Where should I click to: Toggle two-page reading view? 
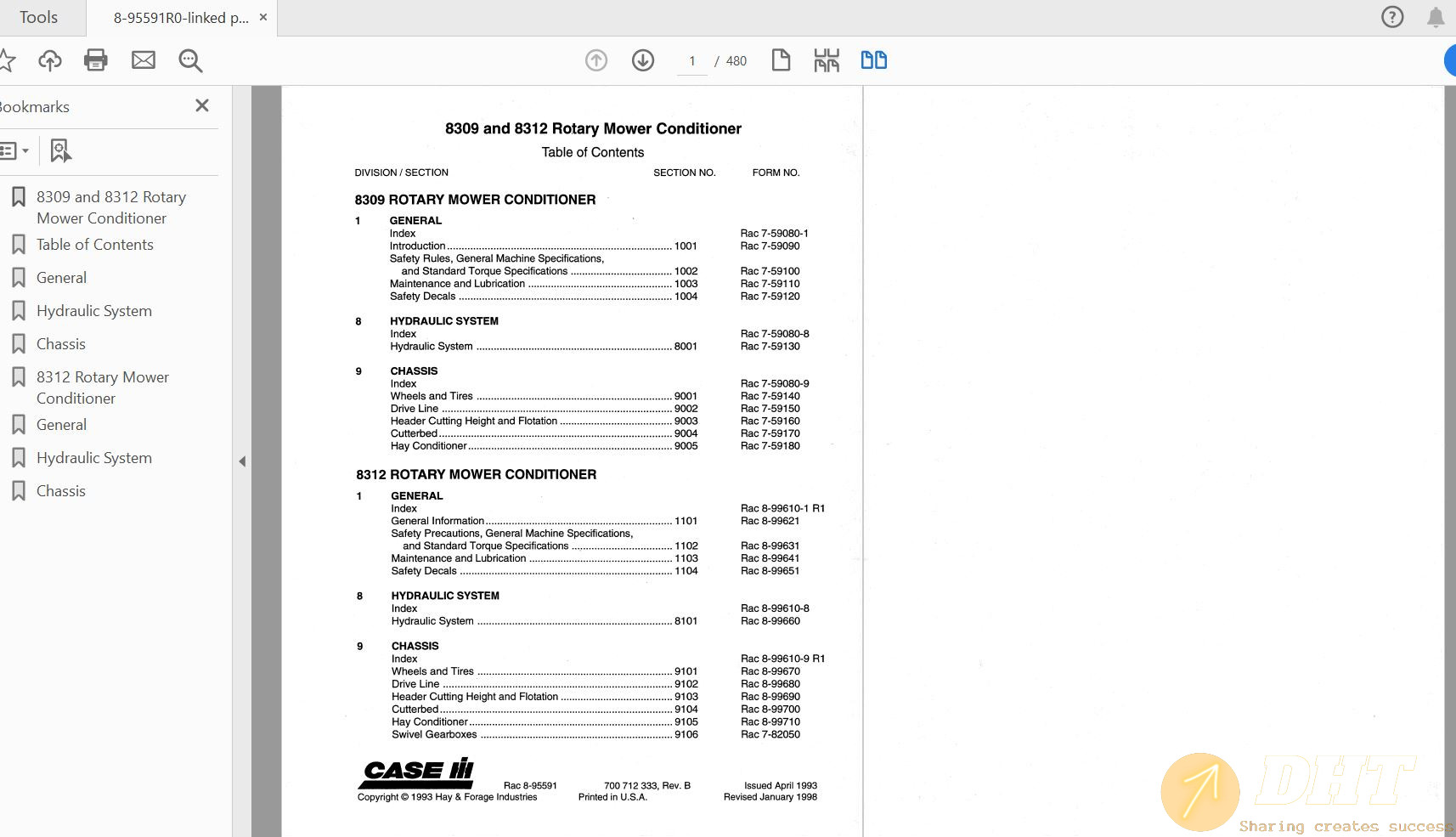tap(873, 59)
